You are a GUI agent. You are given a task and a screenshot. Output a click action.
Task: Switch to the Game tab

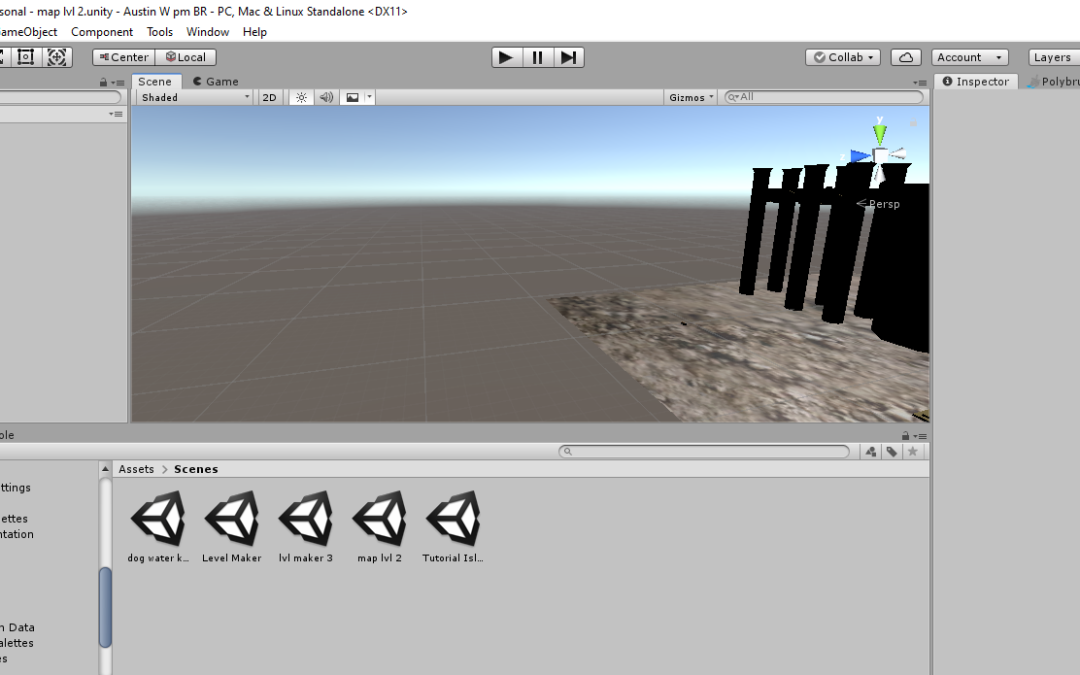[x=216, y=81]
